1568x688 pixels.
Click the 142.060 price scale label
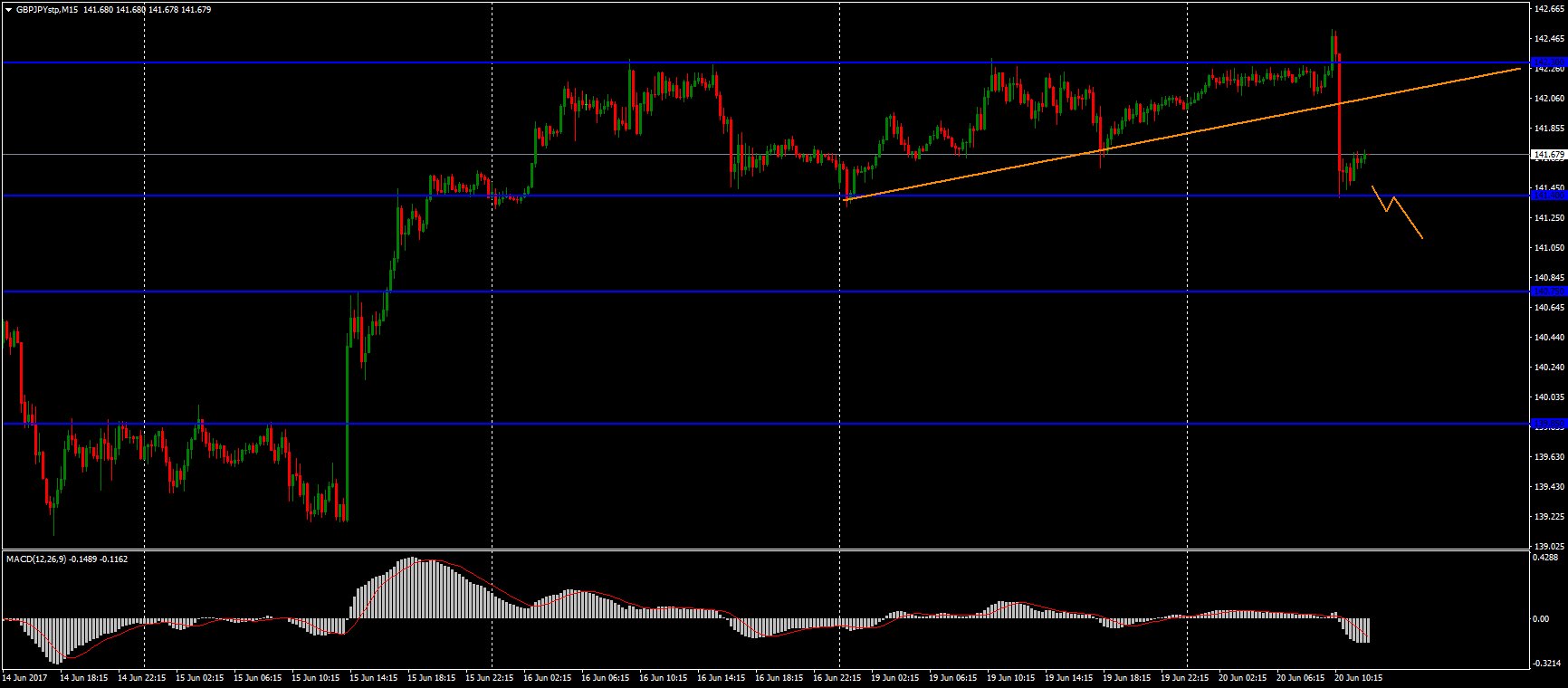coord(1550,99)
